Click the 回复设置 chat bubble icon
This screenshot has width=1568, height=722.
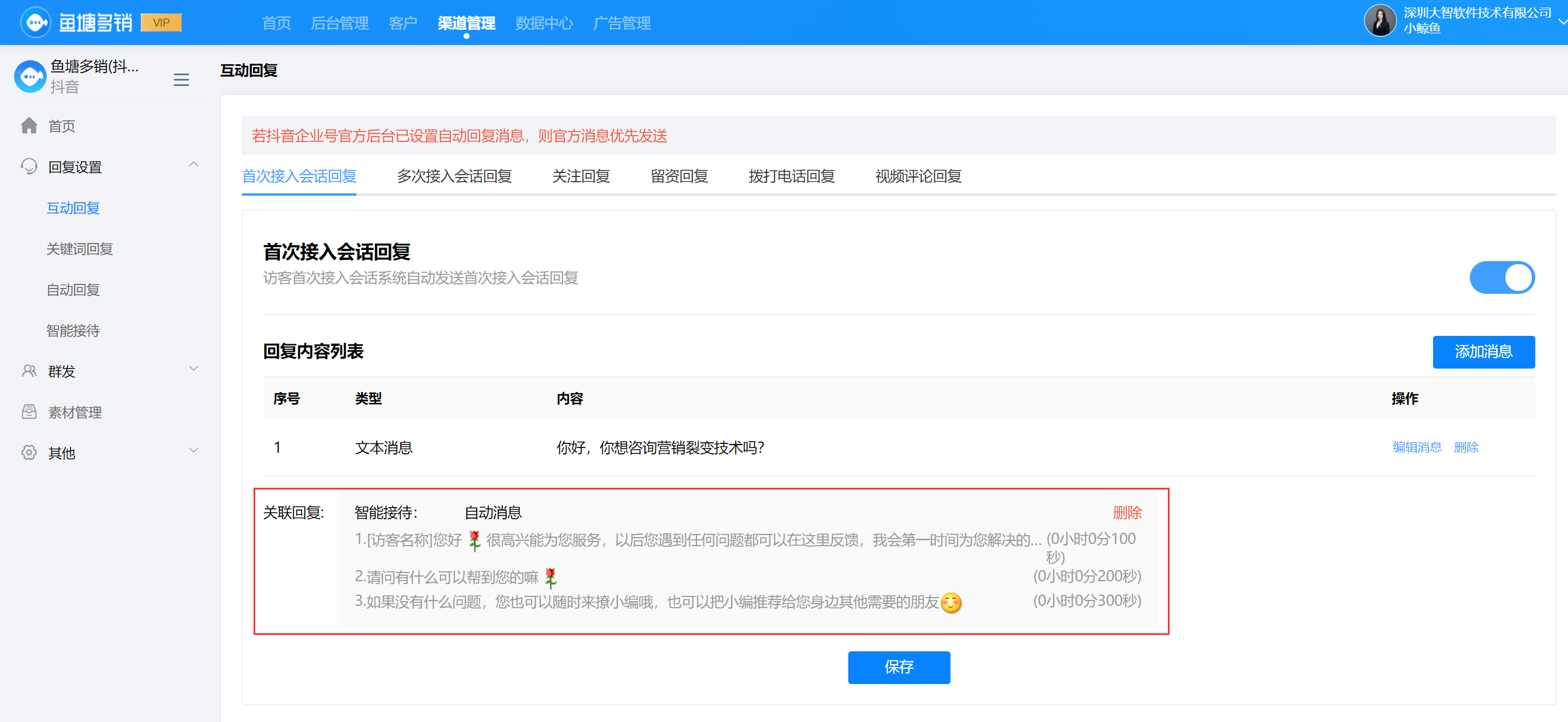point(29,166)
